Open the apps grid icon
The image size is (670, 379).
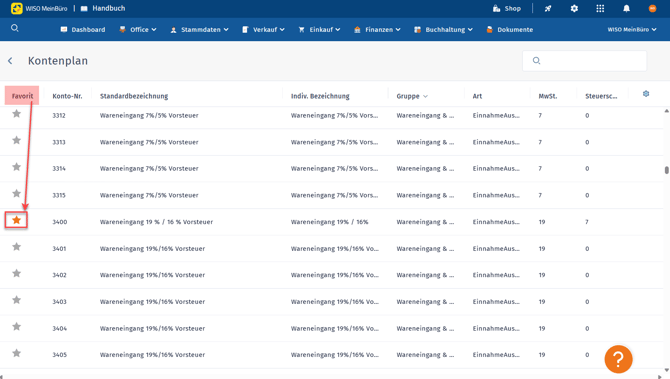[x=600, y=9]
